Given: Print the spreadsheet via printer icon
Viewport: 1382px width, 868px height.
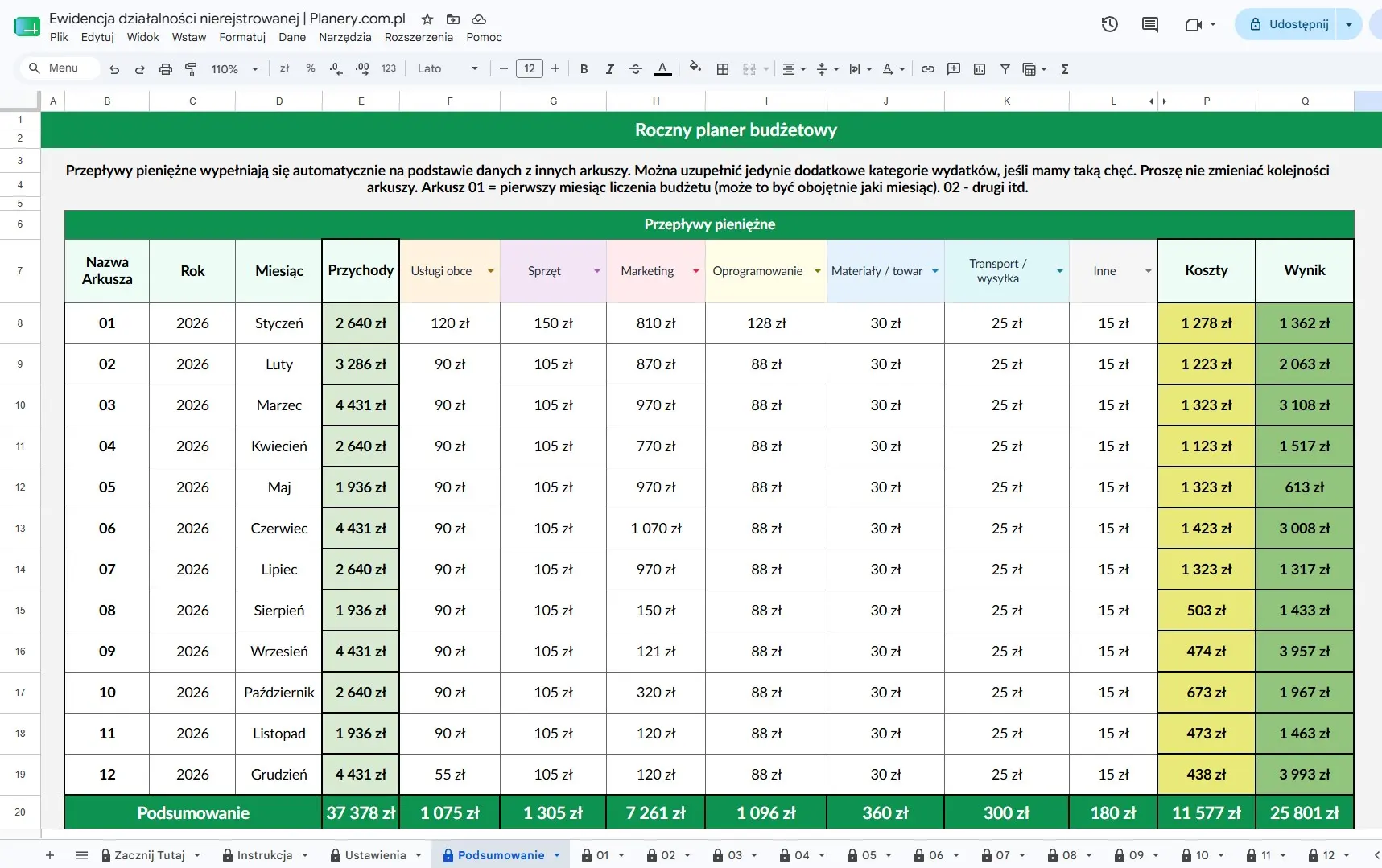Looking at the screenshot, I should coord(166,69).
